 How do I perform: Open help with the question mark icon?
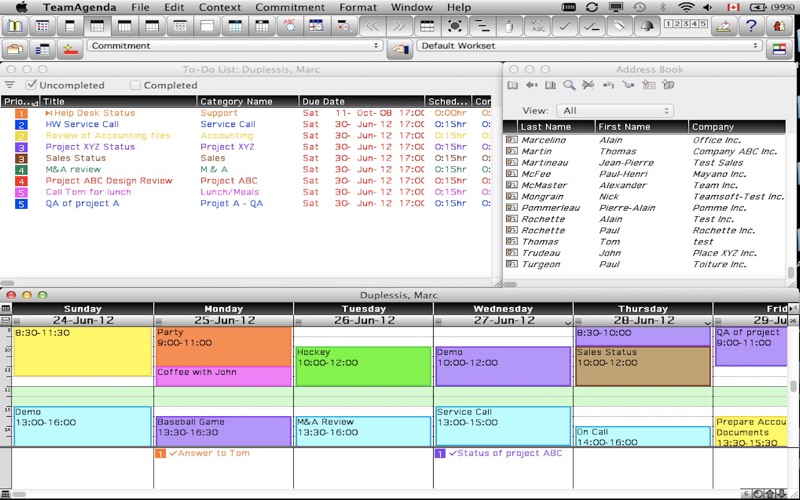pos(751,26)
